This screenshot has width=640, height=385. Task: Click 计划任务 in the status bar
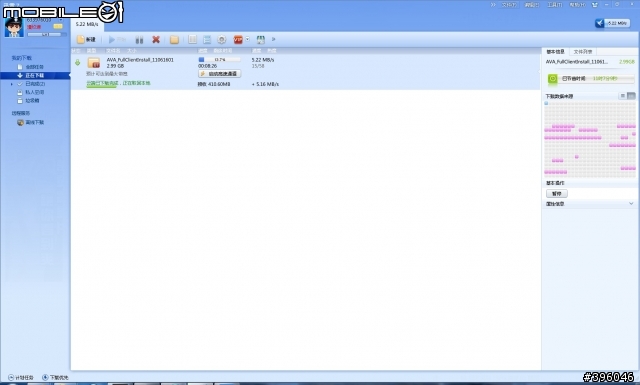(21, 378)
